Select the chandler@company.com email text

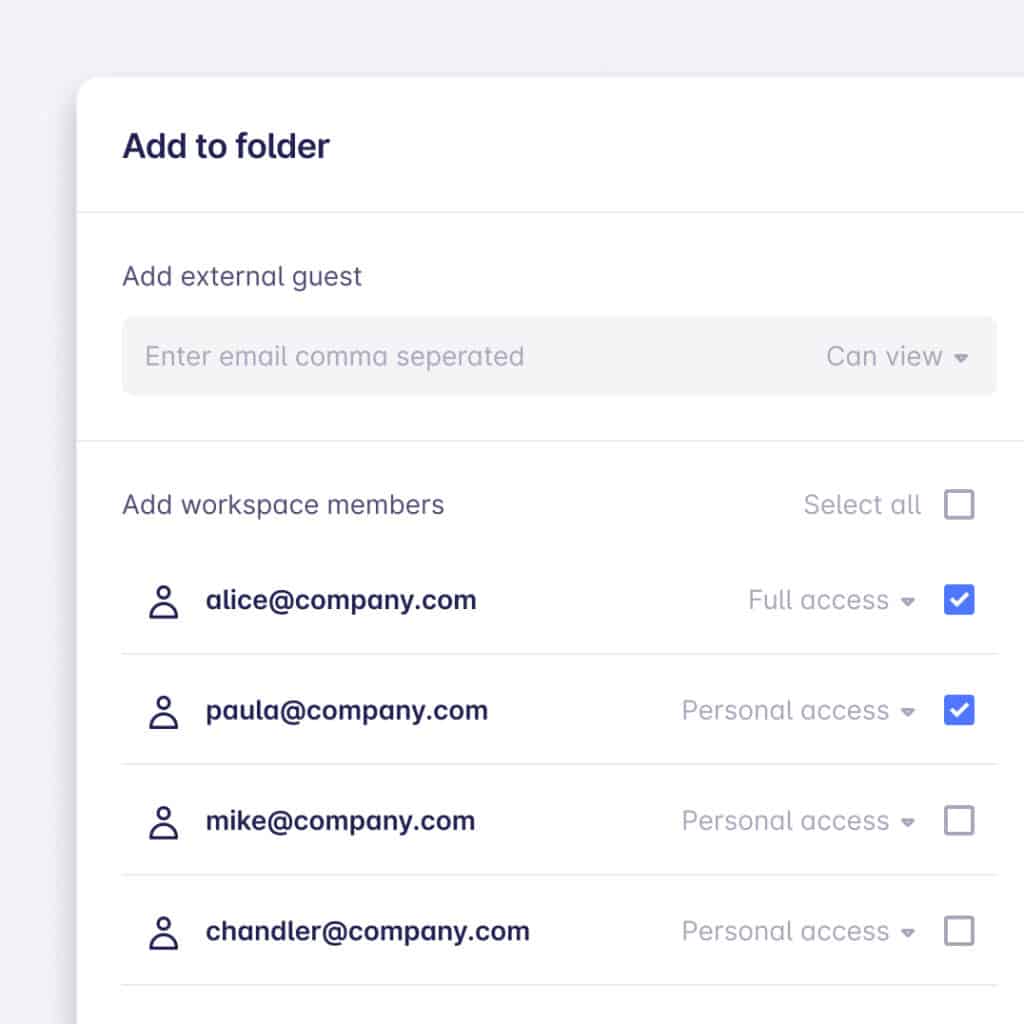tap(368, 931)
